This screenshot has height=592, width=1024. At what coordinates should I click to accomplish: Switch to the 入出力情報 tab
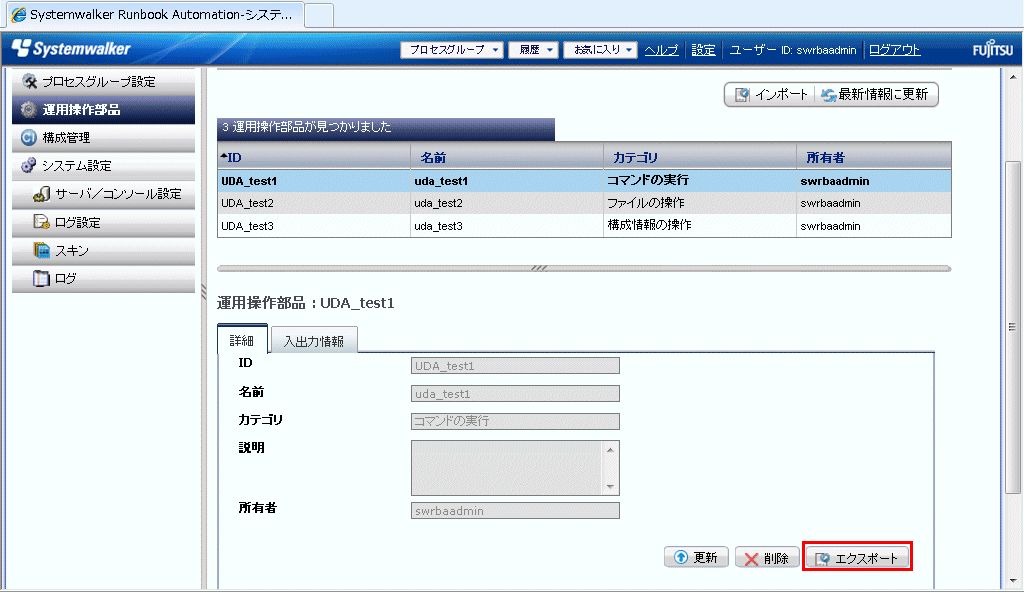(x=314, y=340)
